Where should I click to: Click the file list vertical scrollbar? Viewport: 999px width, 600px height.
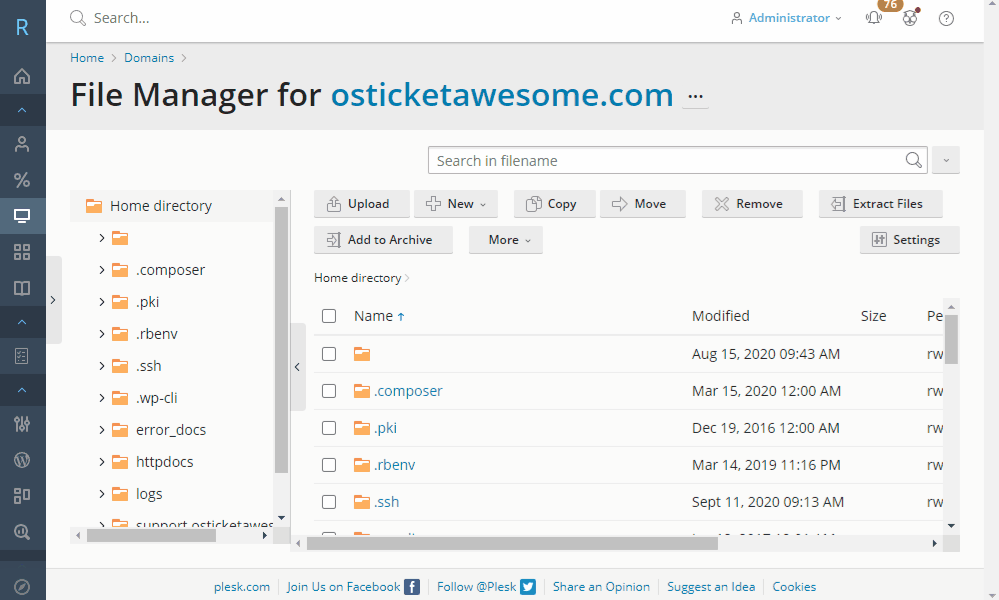click(x=951, y=339)
